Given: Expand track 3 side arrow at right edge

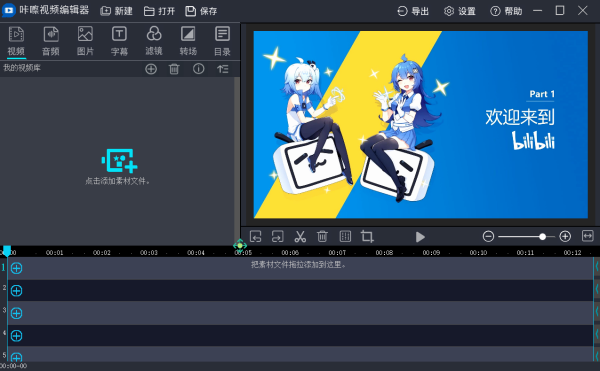Looking at the screenshot, I should (x=597, y=312).
